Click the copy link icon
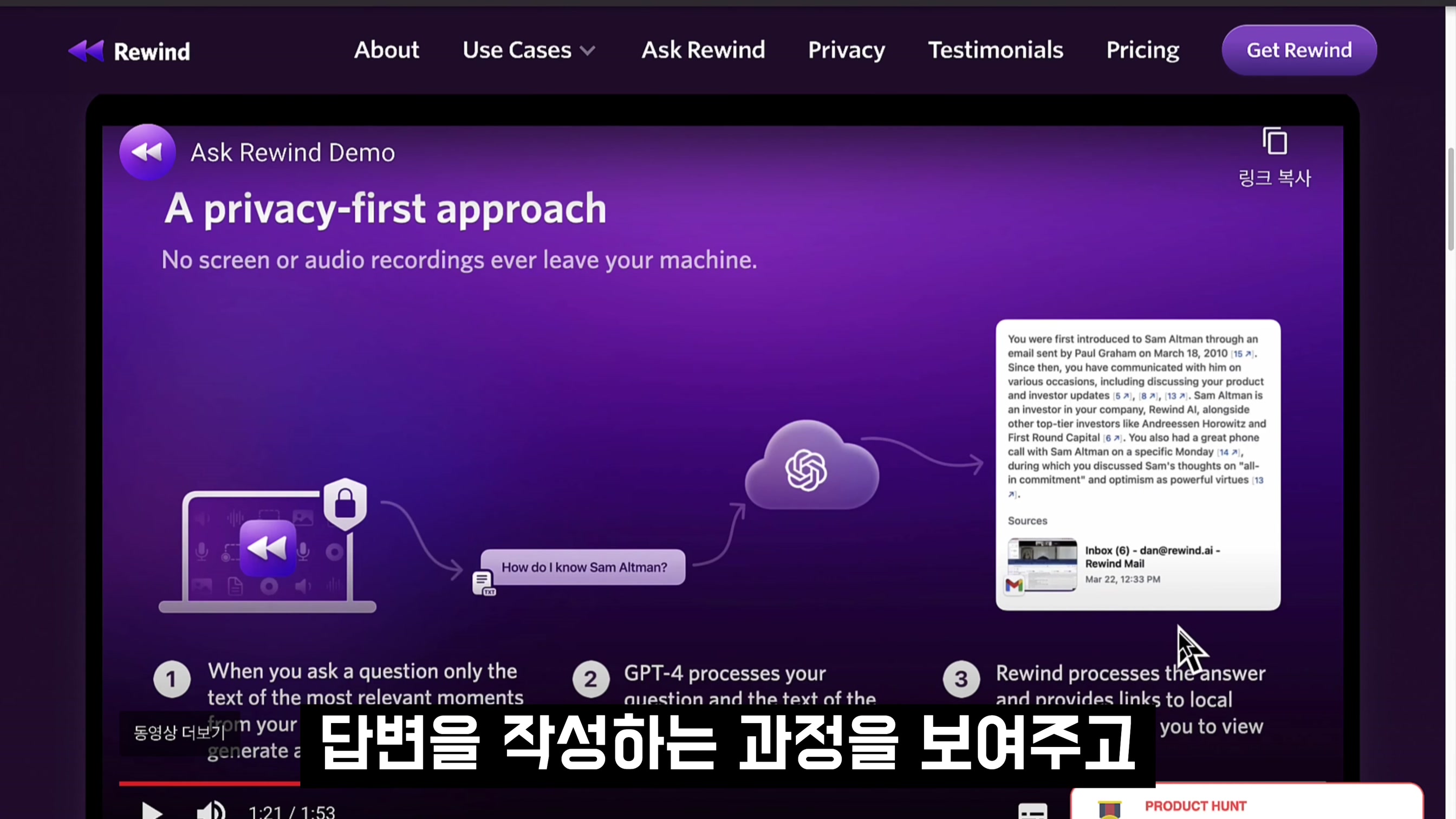 [1275, 141]
